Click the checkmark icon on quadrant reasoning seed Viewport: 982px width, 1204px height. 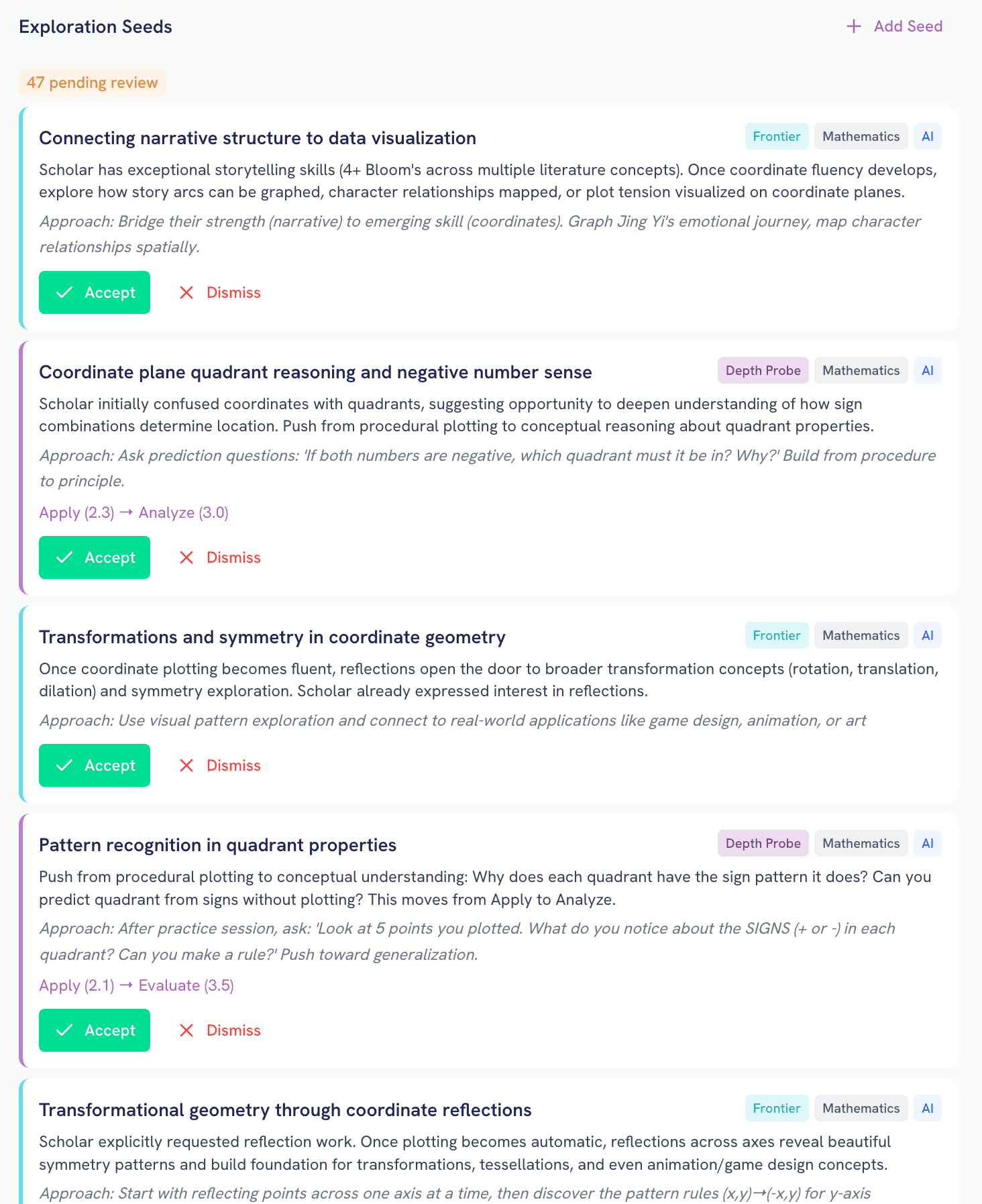pyautogui.click(x=64, y=557)
